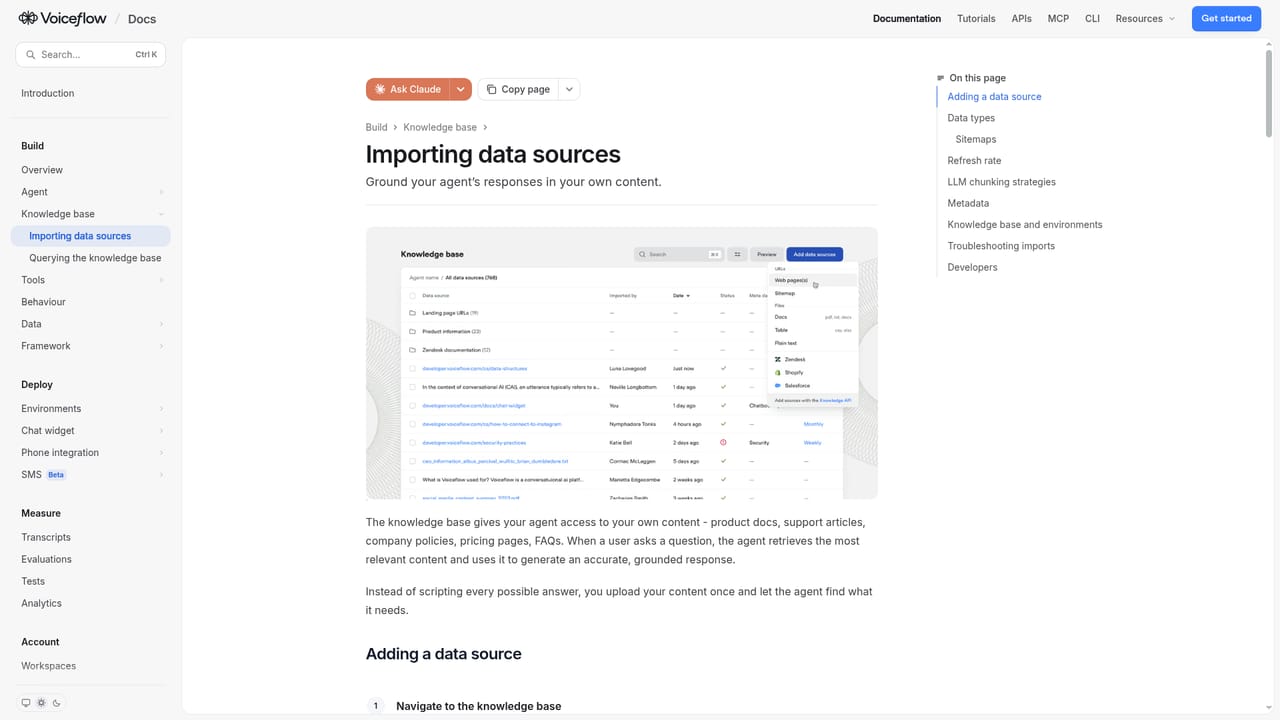Expand the Phone integration sidebar chevron

click(x=161, y=453)
